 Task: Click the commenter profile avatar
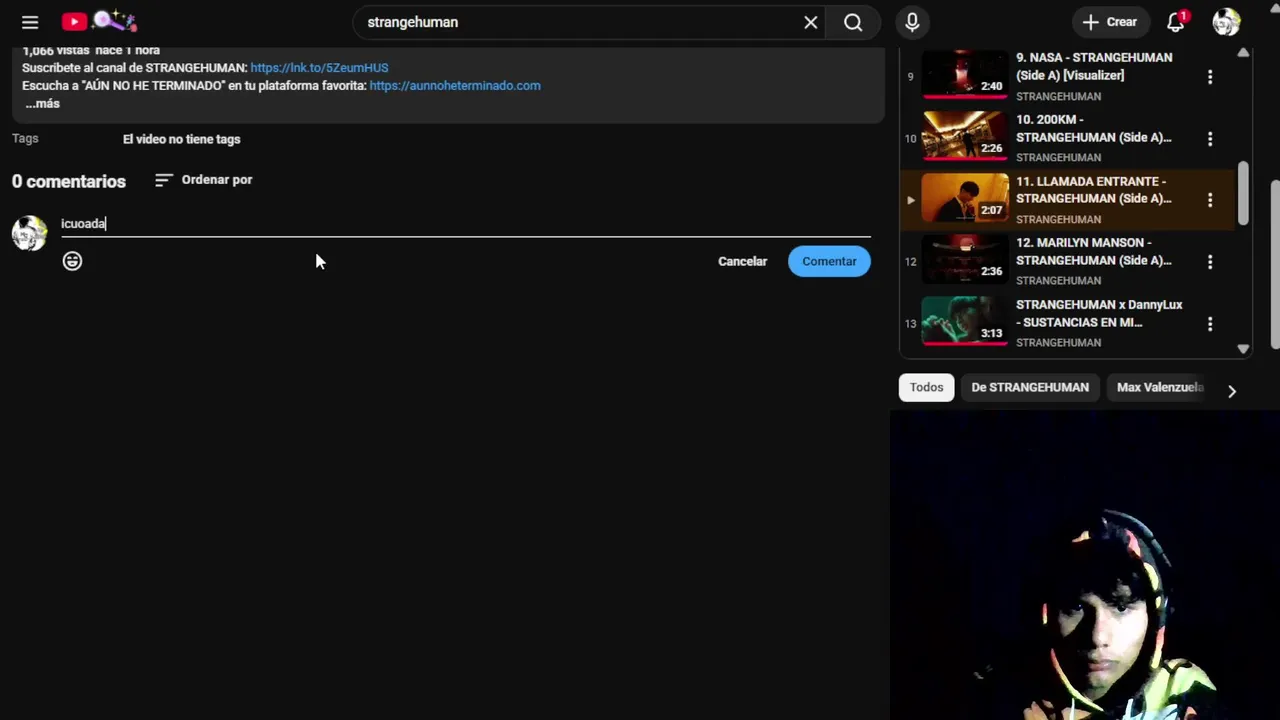point(29,233)
